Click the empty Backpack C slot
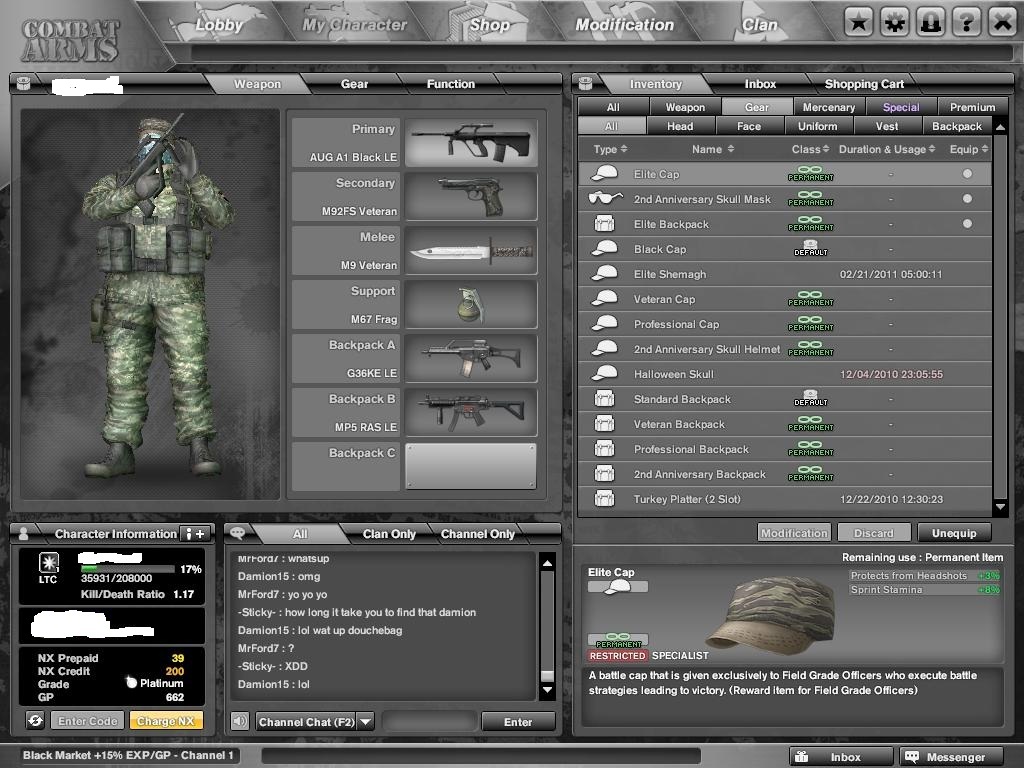This screenshot has height=768, width=1024. [x=471, y=466]
